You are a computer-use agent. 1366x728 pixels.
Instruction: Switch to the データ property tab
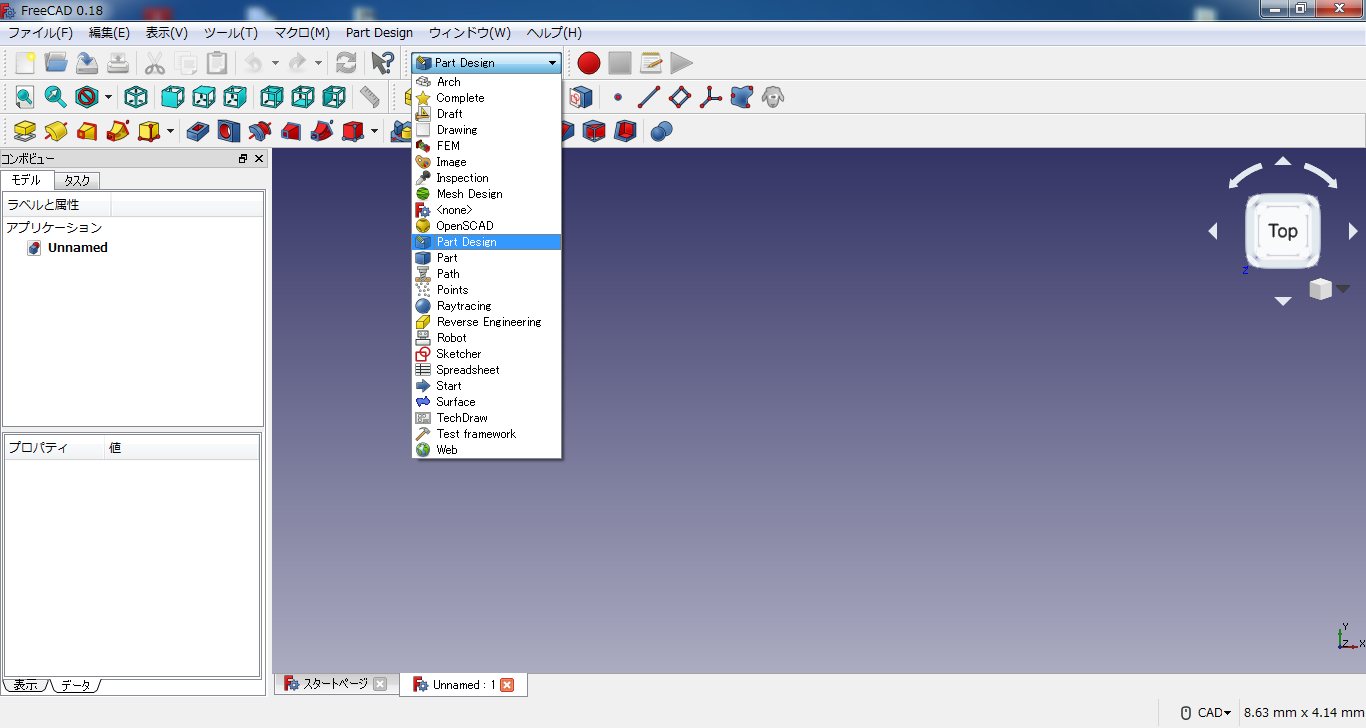point(75,685)
